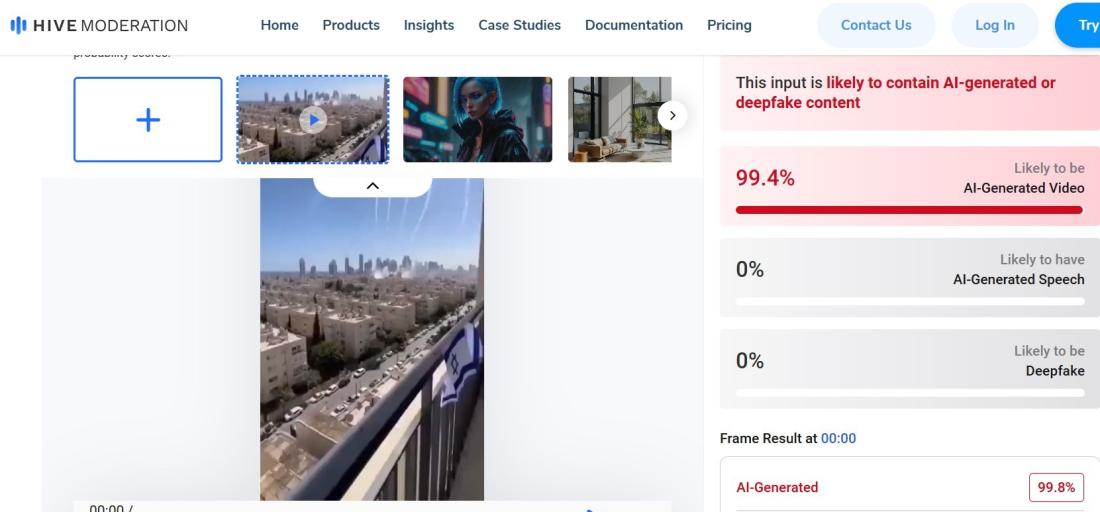Open Case Studies page

click(x=519, y=25)
